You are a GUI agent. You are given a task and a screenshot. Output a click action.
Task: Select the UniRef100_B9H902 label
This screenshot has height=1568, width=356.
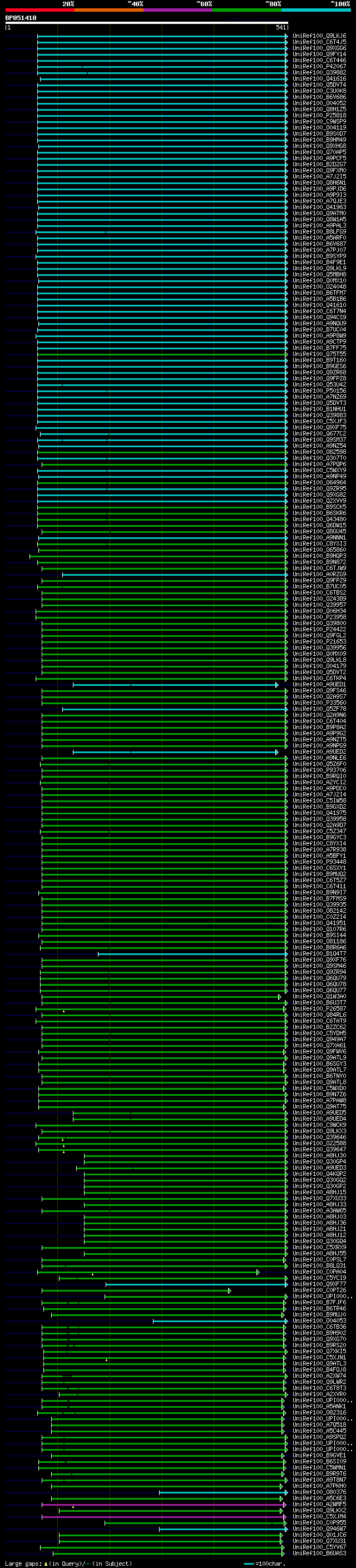[x=319, y=1333]
